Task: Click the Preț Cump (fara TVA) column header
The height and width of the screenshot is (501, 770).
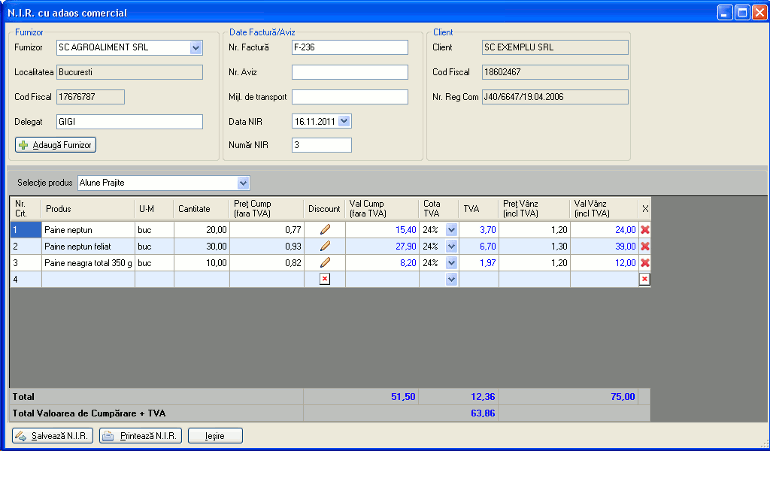Action: tap(267, 209)
